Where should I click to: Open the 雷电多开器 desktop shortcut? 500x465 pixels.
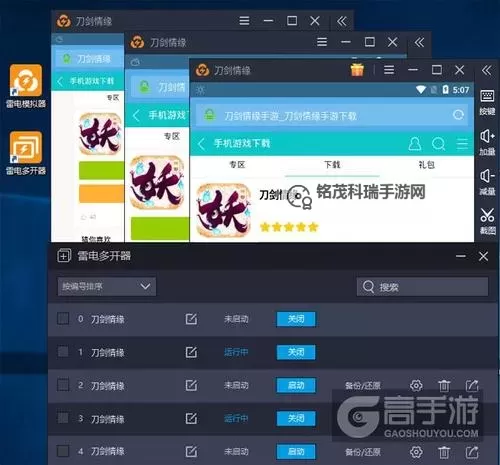coord(26,153)
